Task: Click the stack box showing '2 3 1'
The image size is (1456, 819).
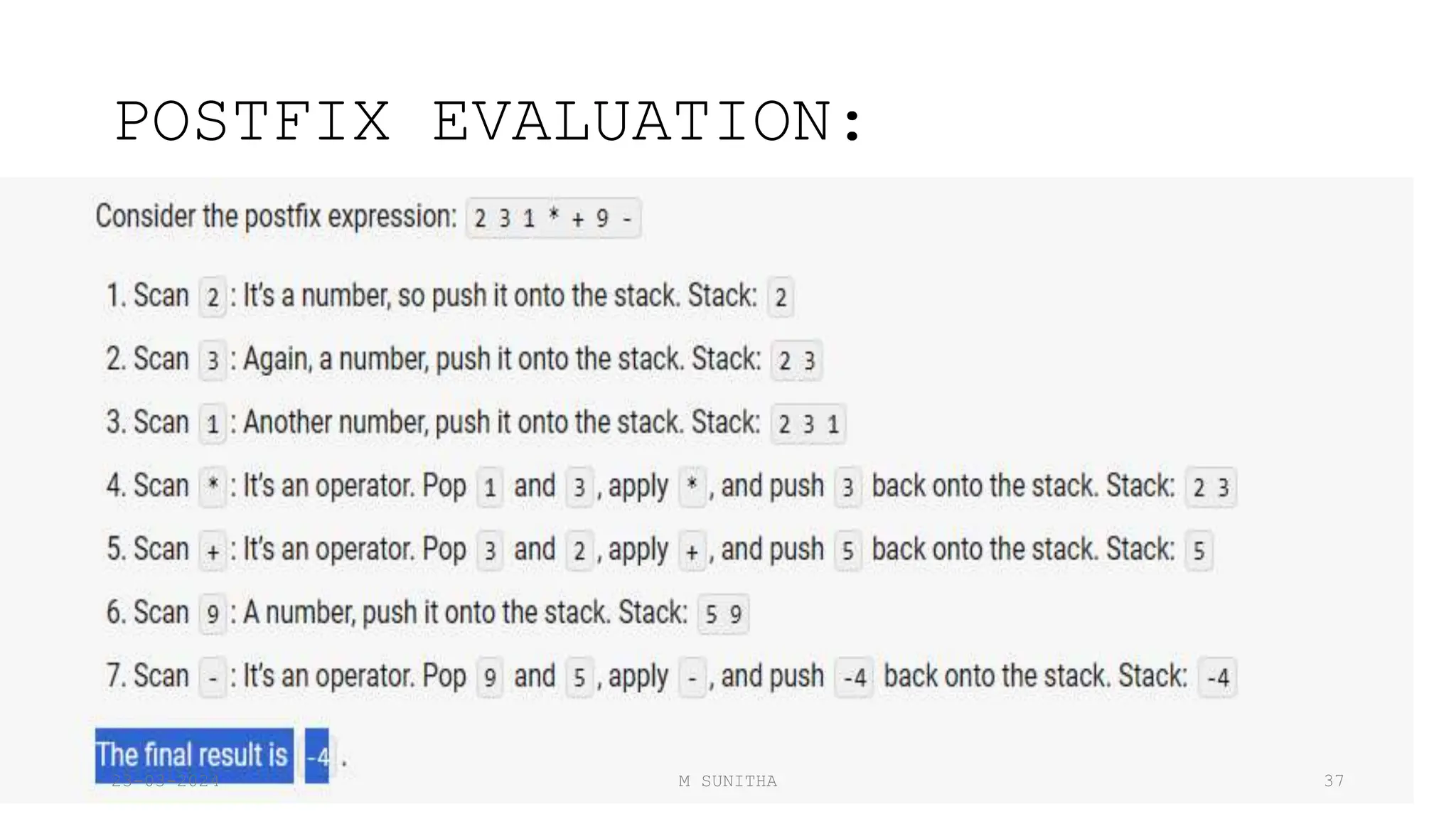Action: 808,425
